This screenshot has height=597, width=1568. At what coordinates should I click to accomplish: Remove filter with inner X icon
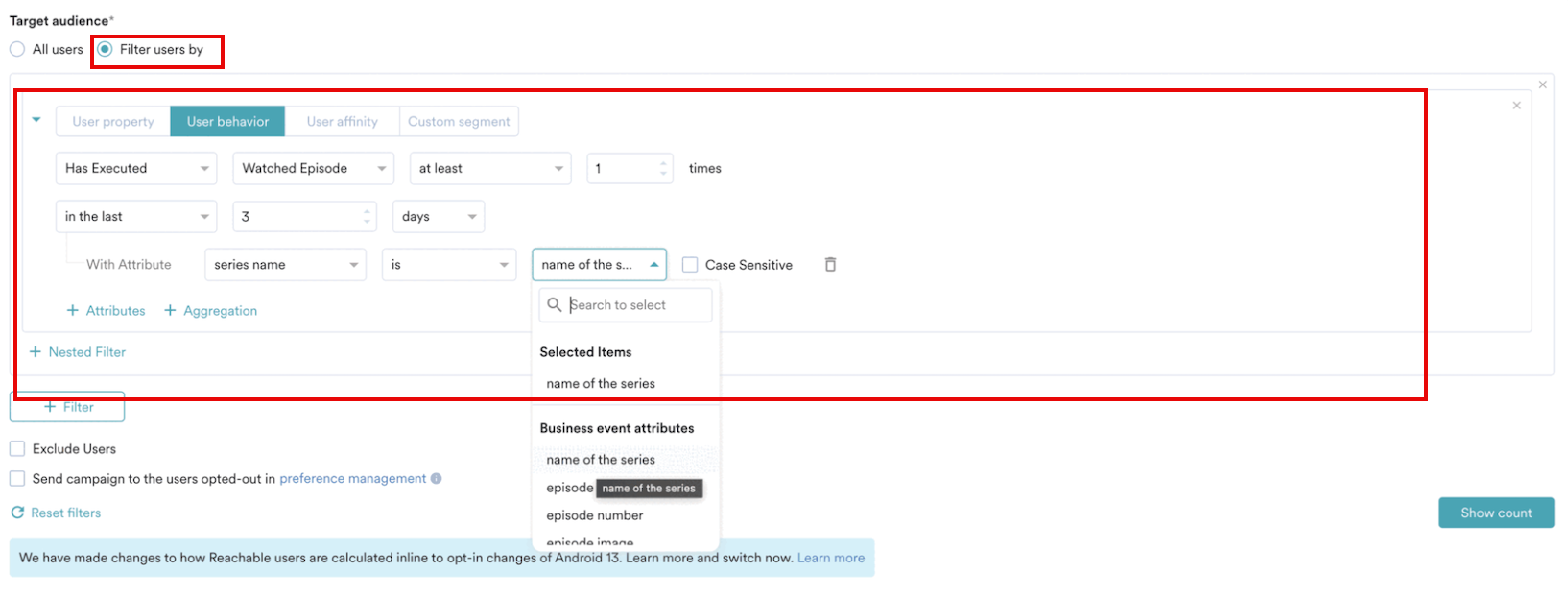coord(1516,106)
